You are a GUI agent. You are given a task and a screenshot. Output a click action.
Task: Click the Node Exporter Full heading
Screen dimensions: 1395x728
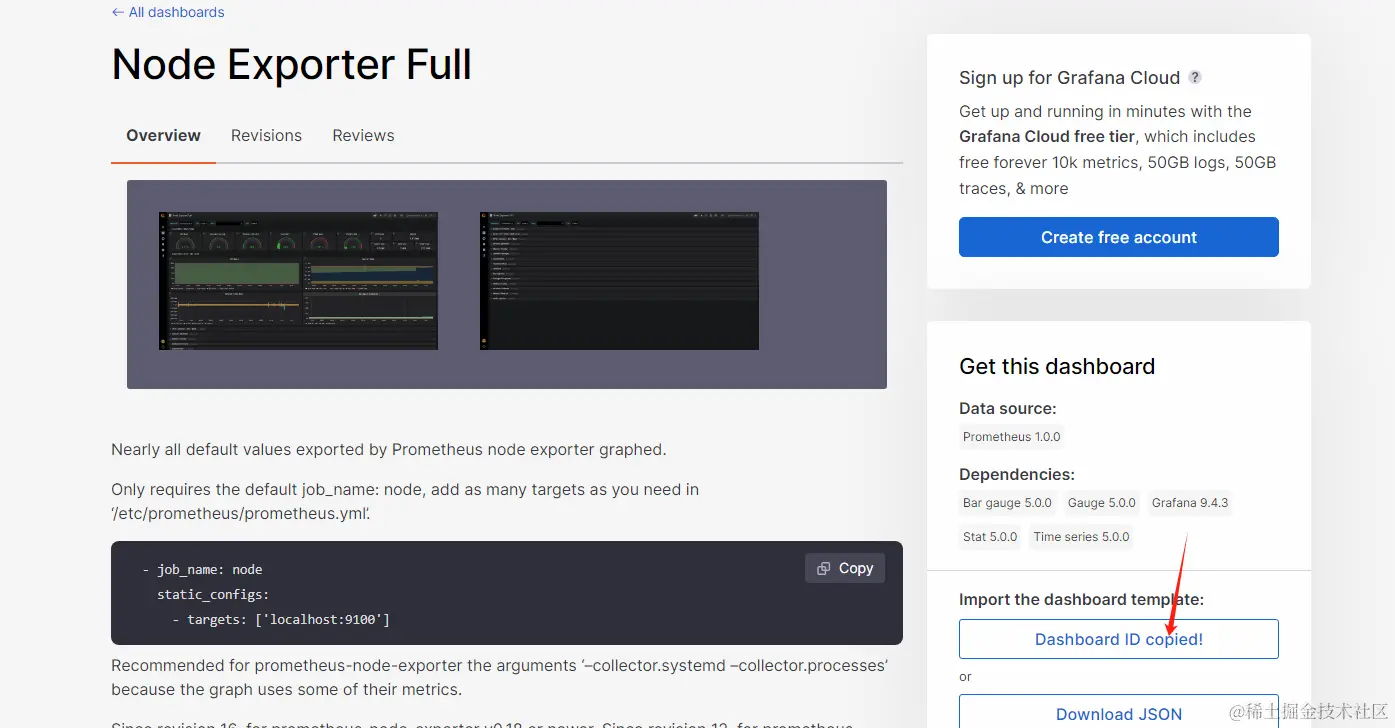click(x=291, y=65)
